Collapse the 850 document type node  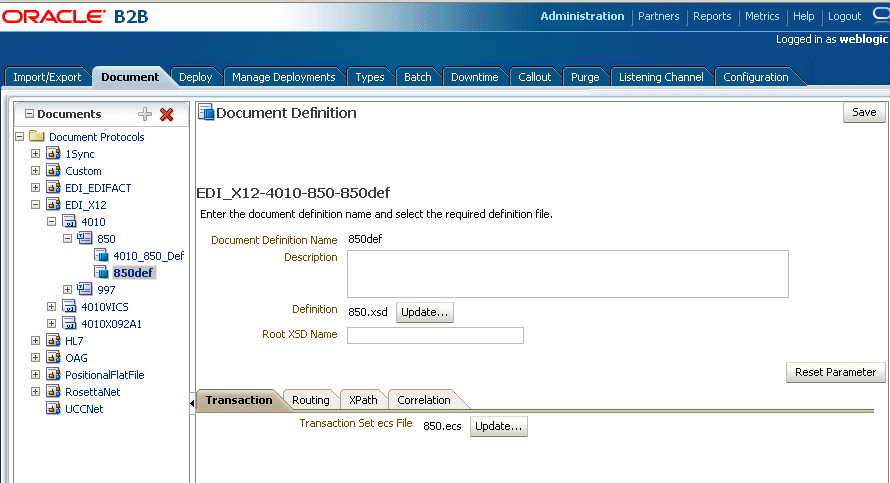point(67,239)
